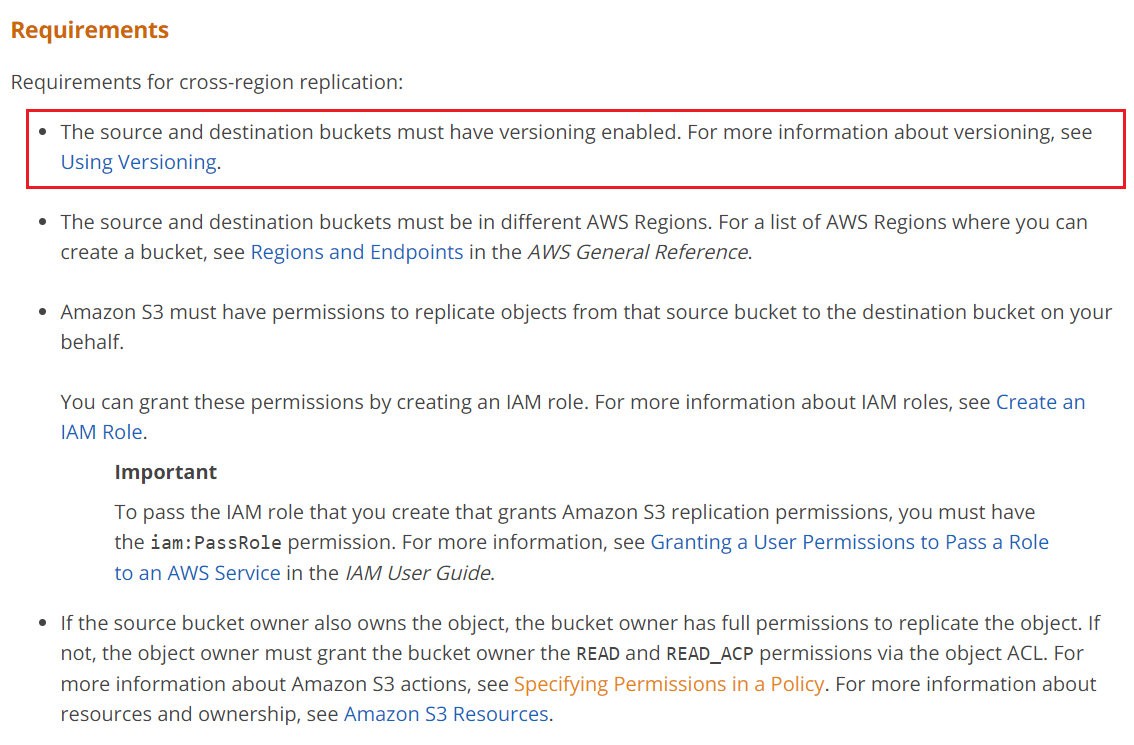Screen dimensions: 1134x745
Task: Click the italic AWS General Reference text
Action: 638,252
